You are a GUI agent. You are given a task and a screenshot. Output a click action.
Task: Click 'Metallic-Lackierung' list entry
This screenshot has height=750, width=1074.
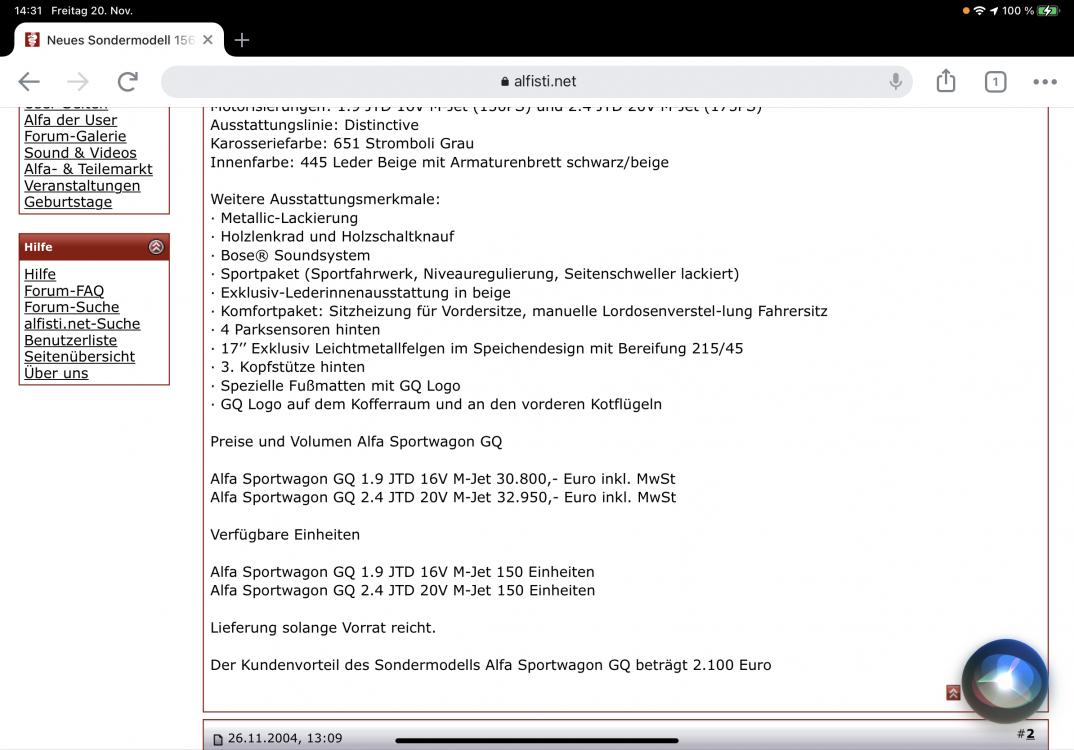pyautogui.click(x=289, y=218)
